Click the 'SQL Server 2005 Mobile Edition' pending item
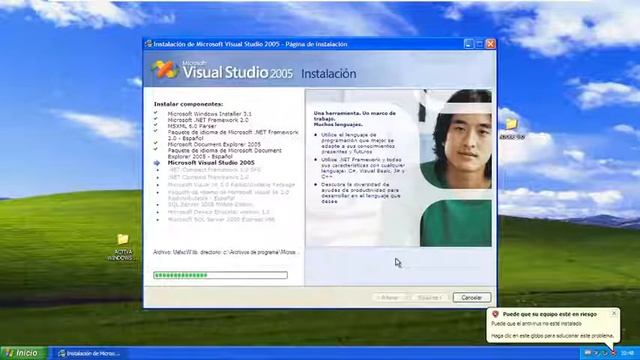 (x=210, y=204)
